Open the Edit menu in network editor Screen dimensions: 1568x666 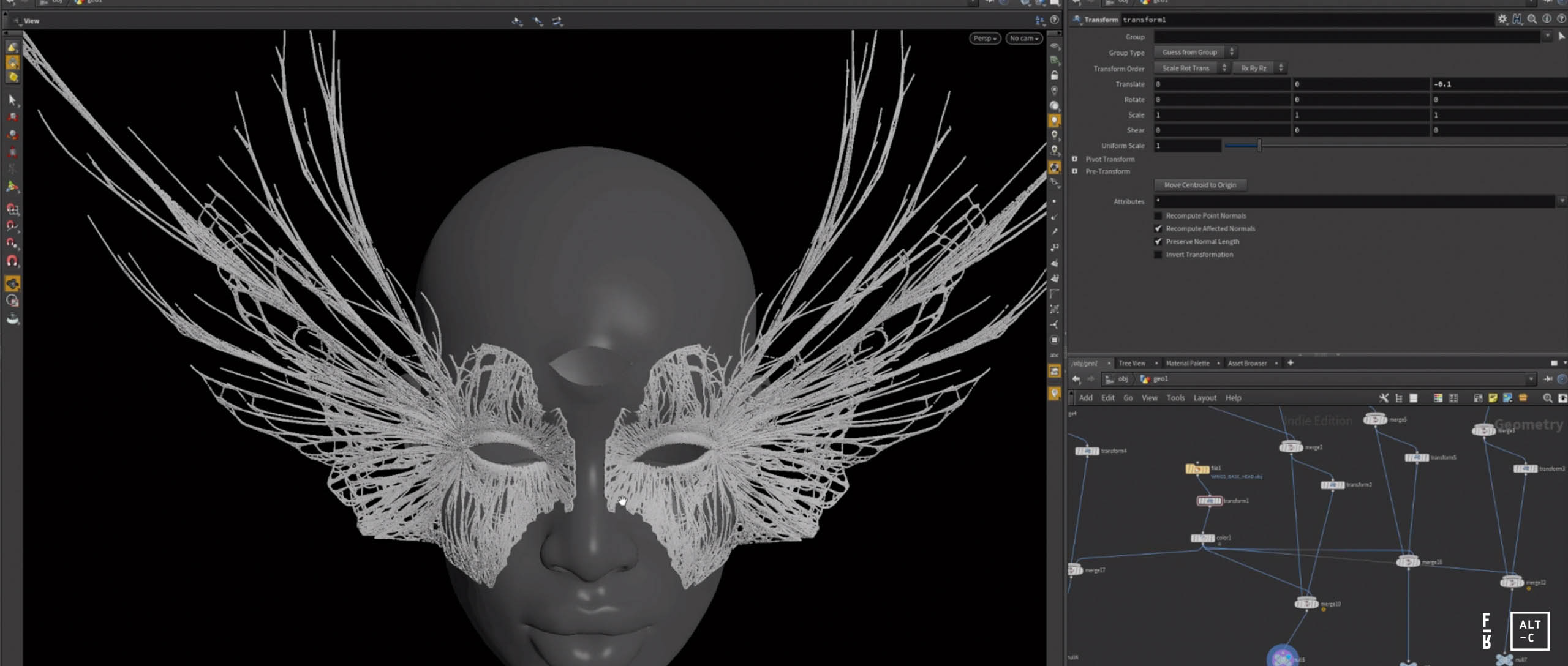click(1108, 398)
